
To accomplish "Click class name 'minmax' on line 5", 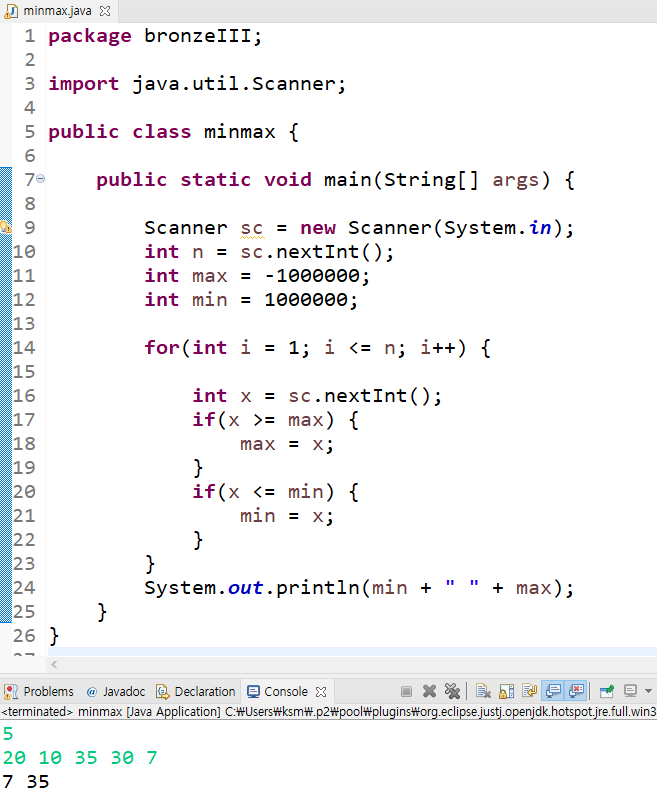I will 239,132.
